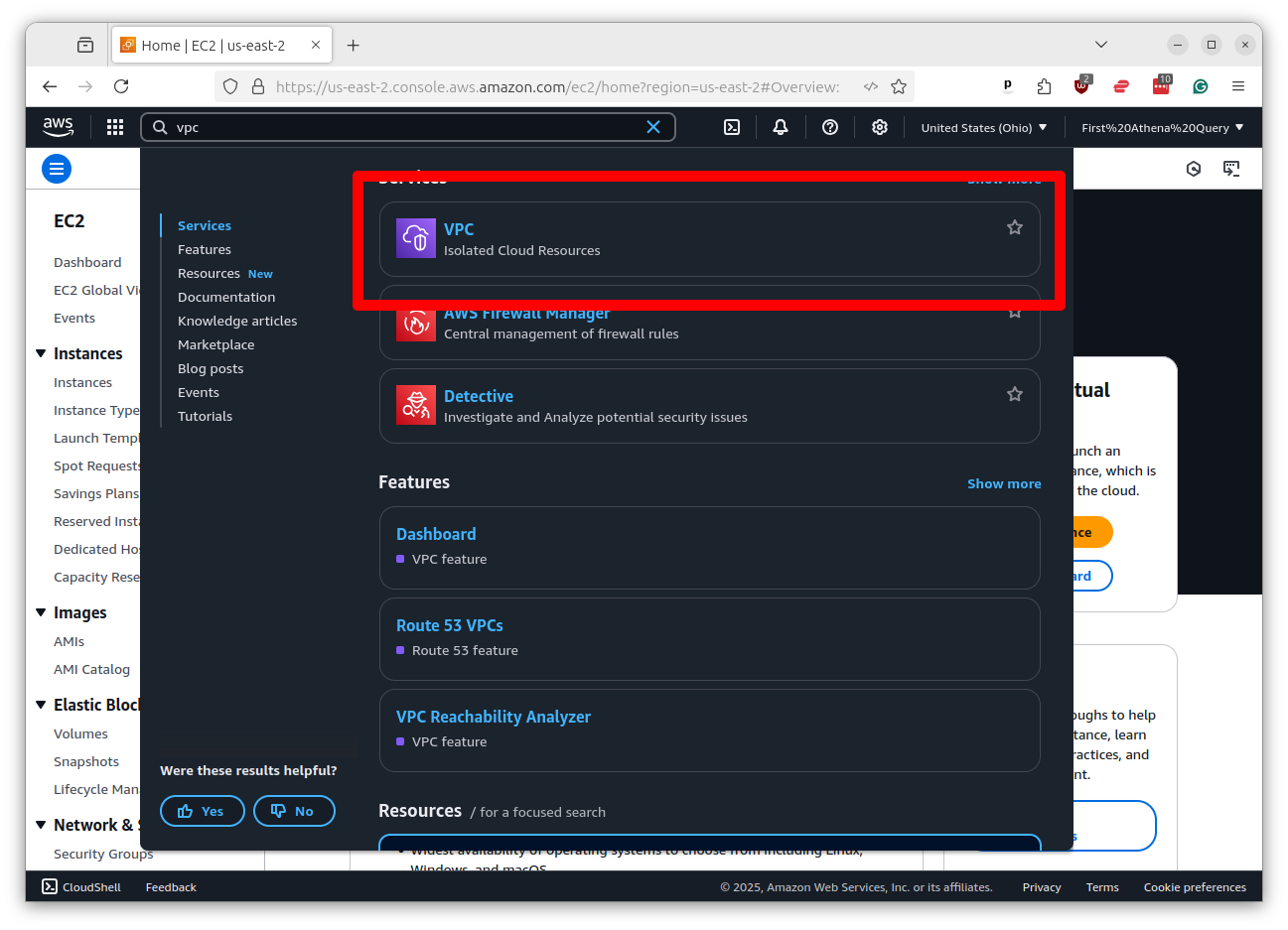Open the console settings gear icon

tap(880, 127)
